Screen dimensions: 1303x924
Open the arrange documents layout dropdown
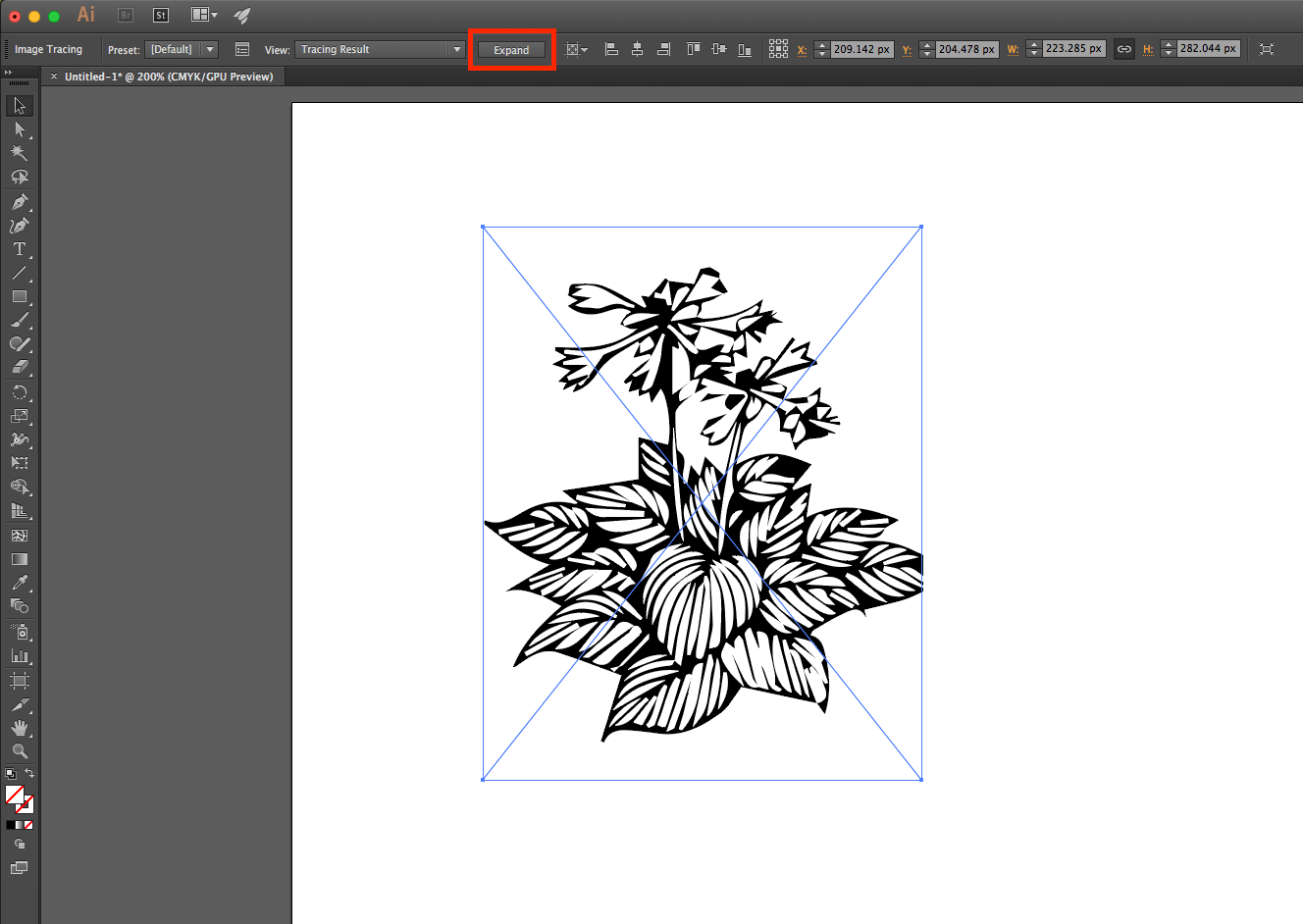click(x=204, y=15)
